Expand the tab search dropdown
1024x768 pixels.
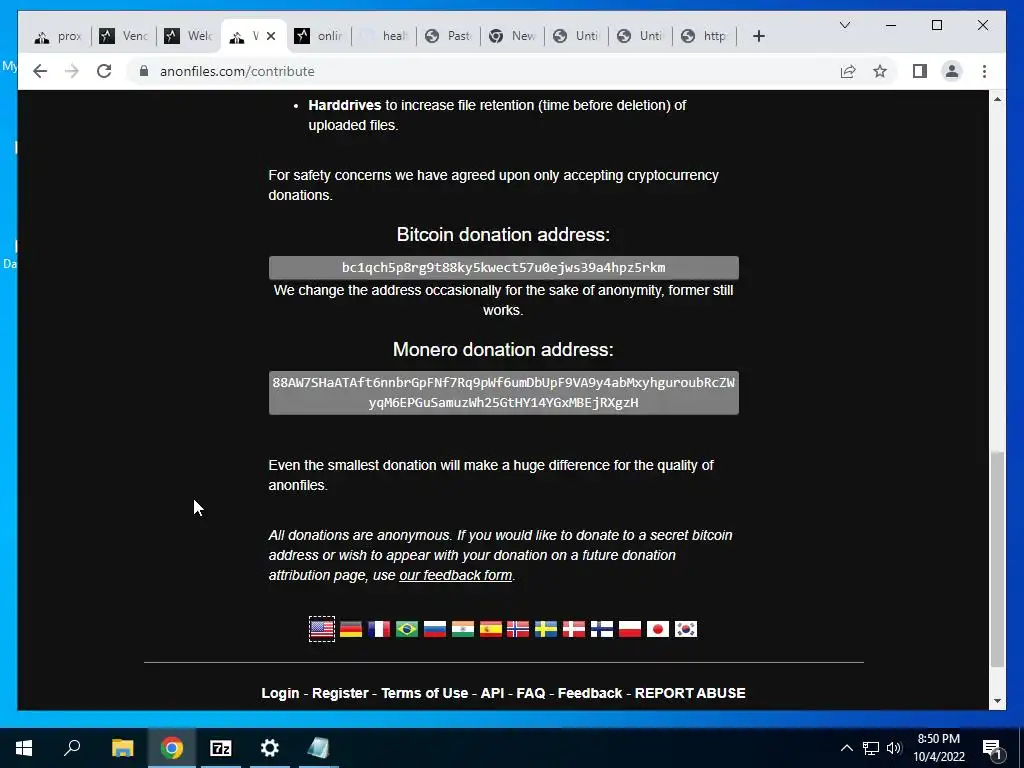click(x=844, y=25)
